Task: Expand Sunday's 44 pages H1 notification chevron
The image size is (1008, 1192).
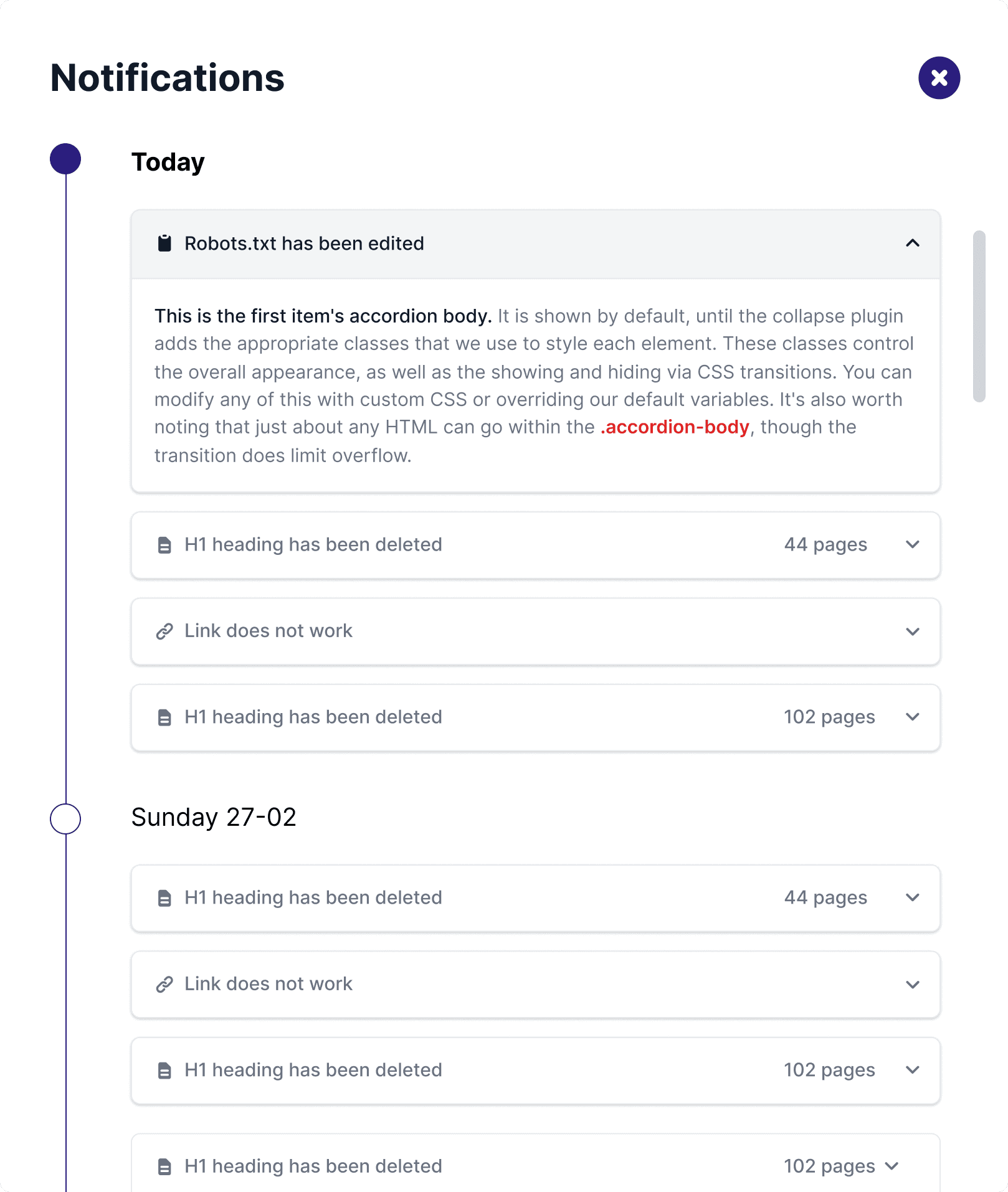Action: pos(912,897)
